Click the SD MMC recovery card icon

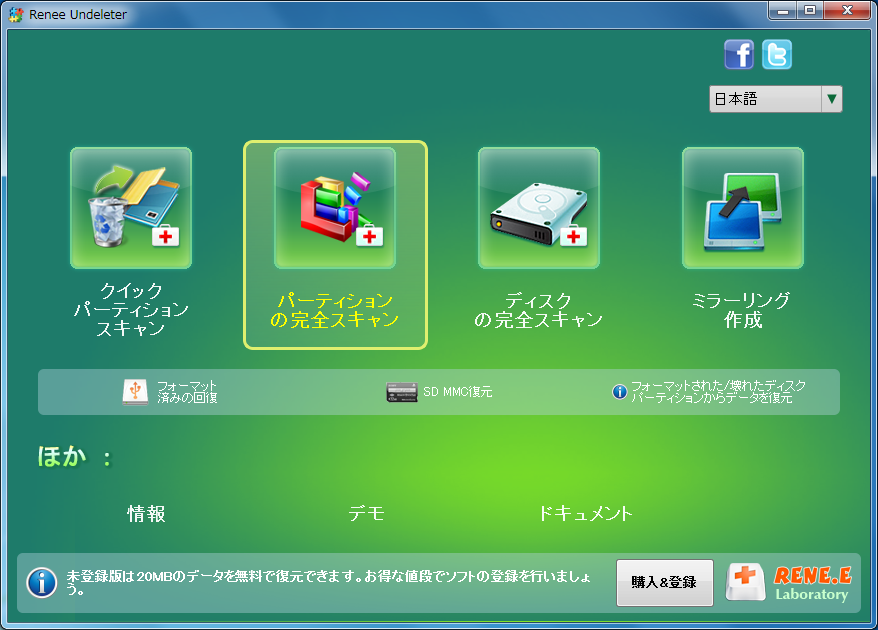point(401,391)
